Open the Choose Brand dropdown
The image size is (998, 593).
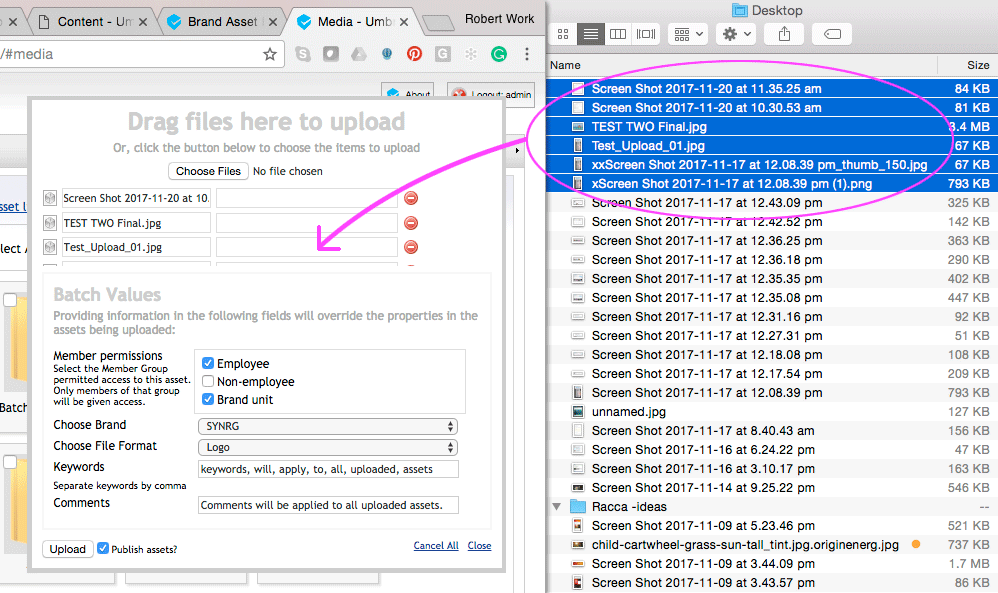(328, 426)
